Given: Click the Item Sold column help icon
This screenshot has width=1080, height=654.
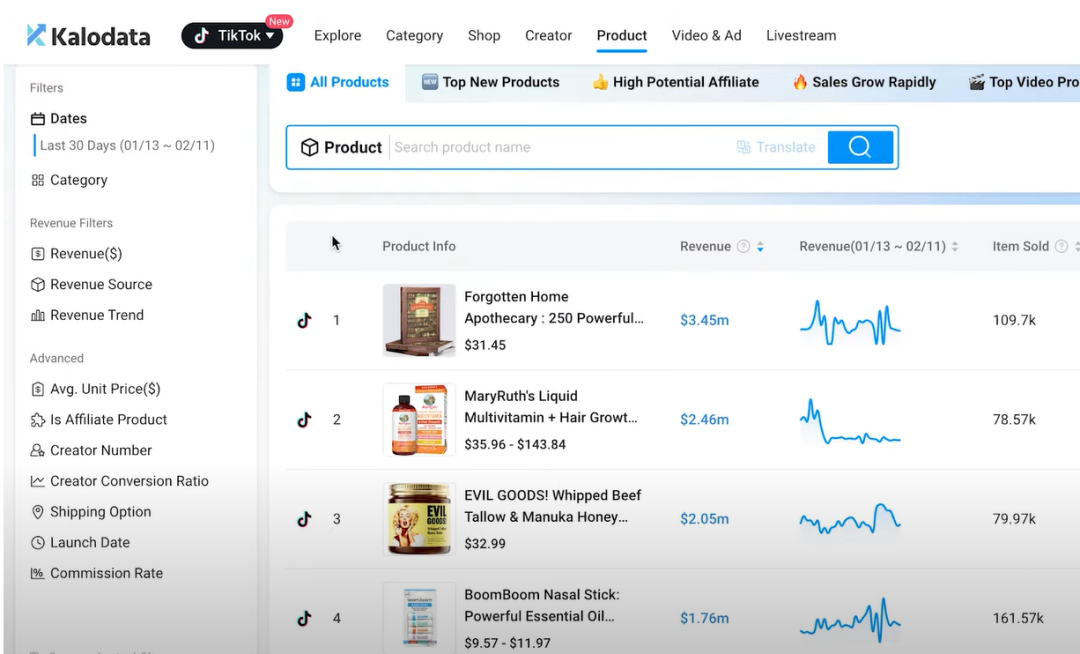Looking at the screenshot, I should [1061, 247].
